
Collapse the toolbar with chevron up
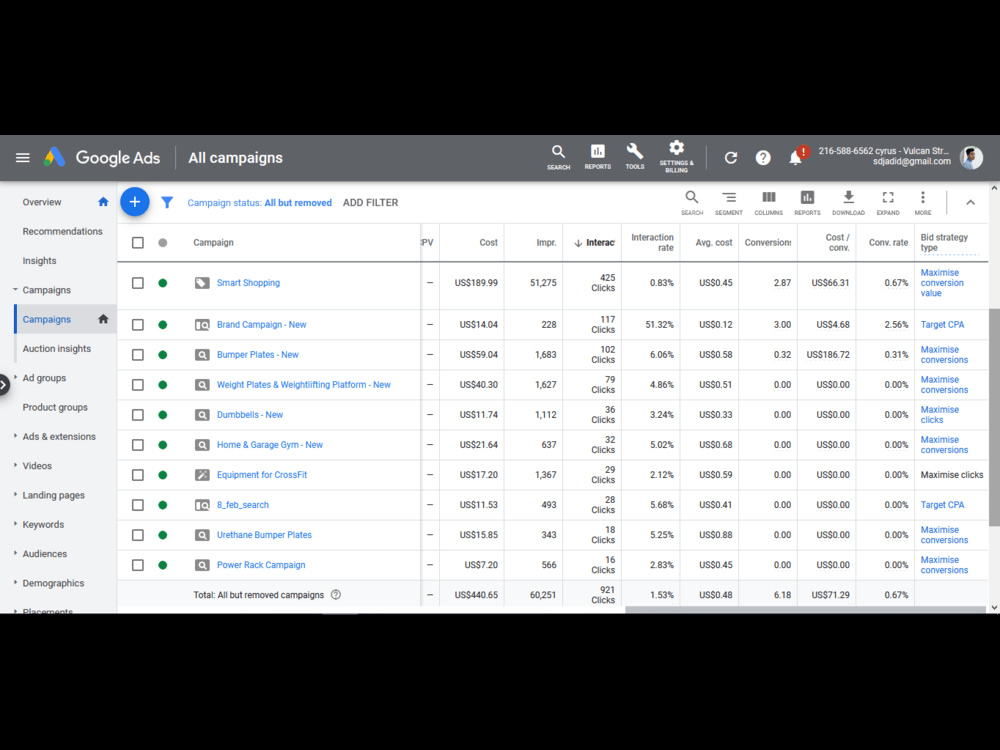pos(970,202)
